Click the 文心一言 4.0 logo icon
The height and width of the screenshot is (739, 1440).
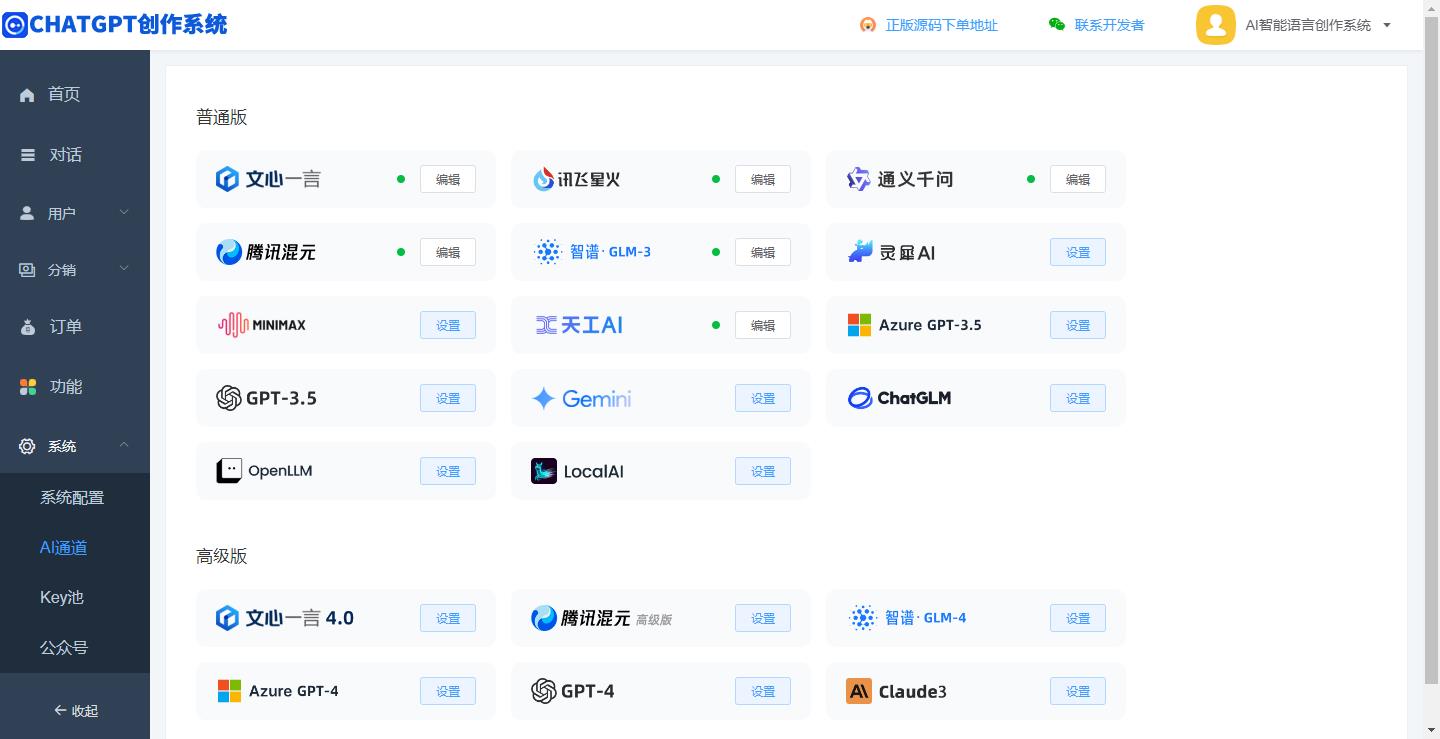[227, 618]
